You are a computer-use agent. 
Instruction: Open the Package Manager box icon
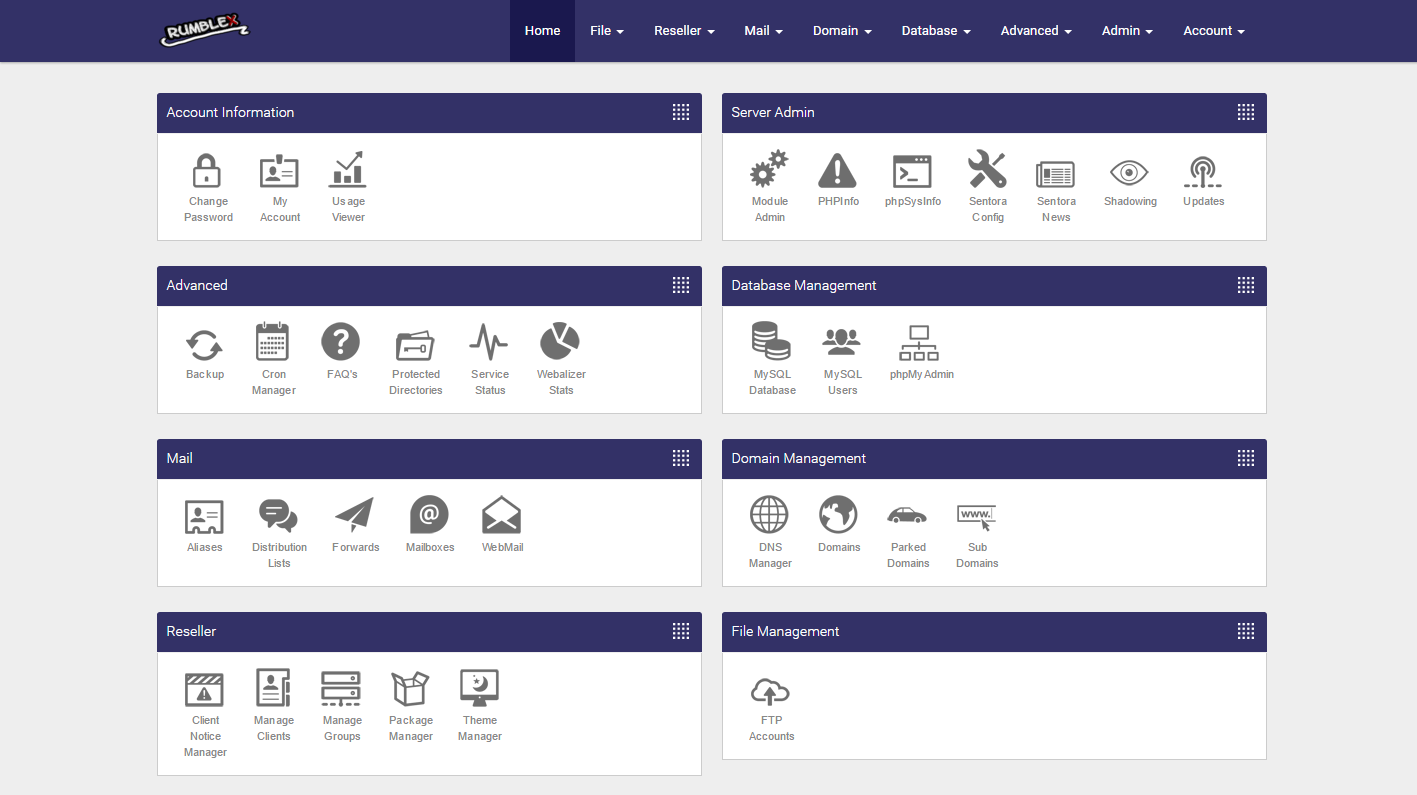(x=410, y=689)
